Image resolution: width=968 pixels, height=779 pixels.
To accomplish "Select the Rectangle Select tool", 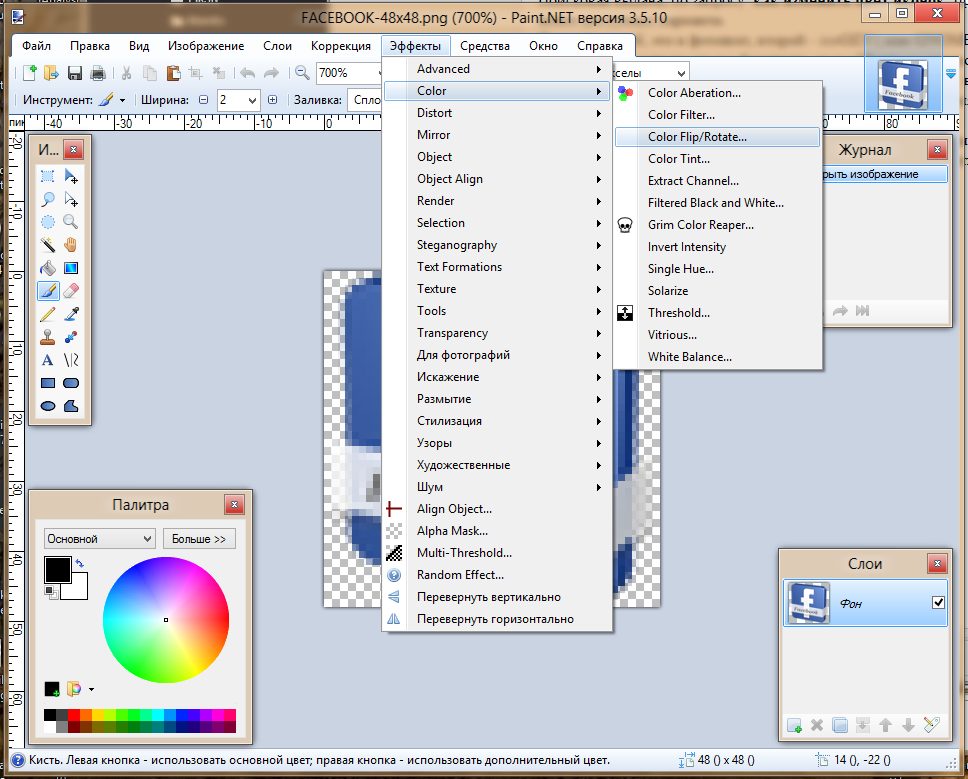I will (x=48, y=177).
